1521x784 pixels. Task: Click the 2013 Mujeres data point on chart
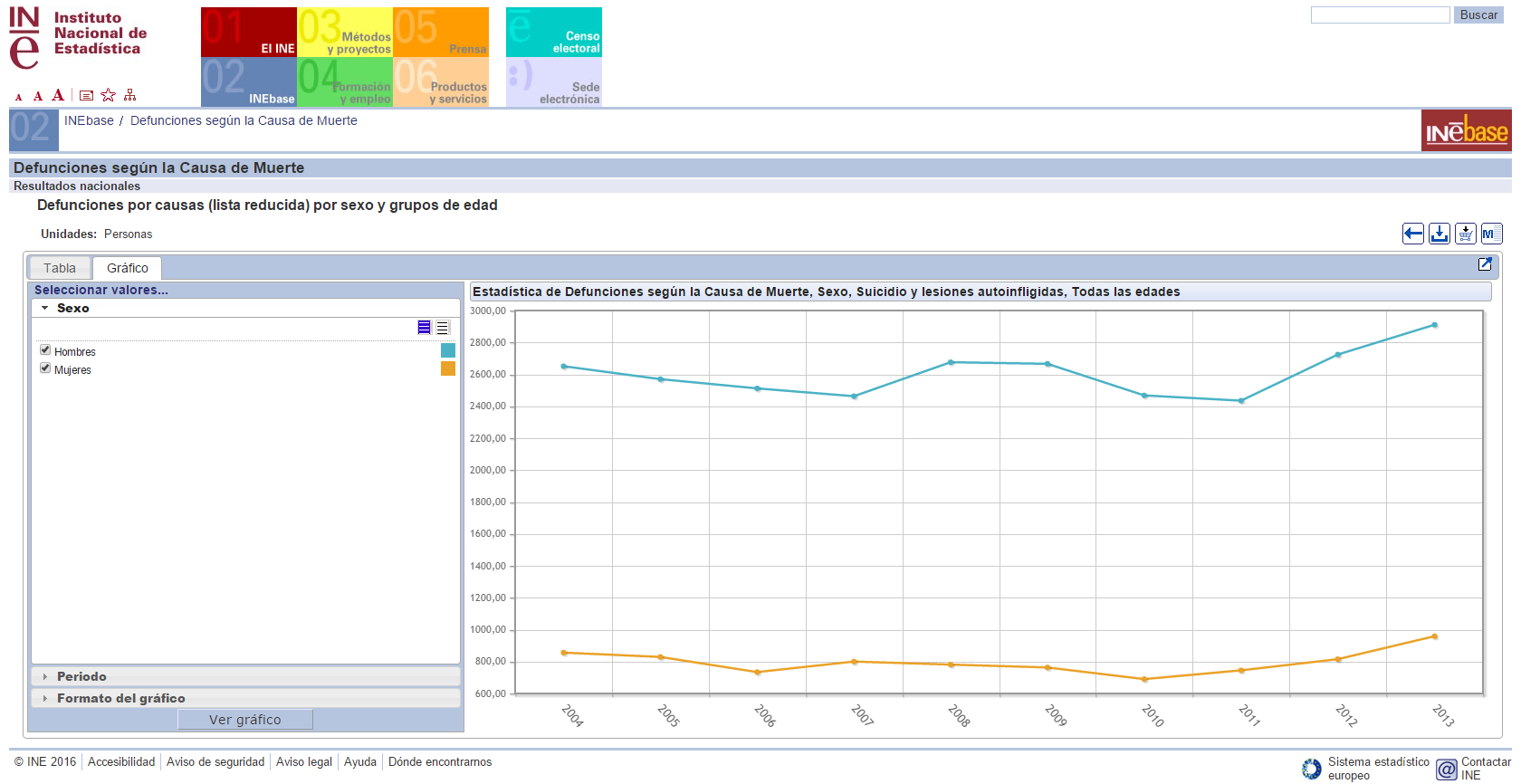coord(1435,636)
